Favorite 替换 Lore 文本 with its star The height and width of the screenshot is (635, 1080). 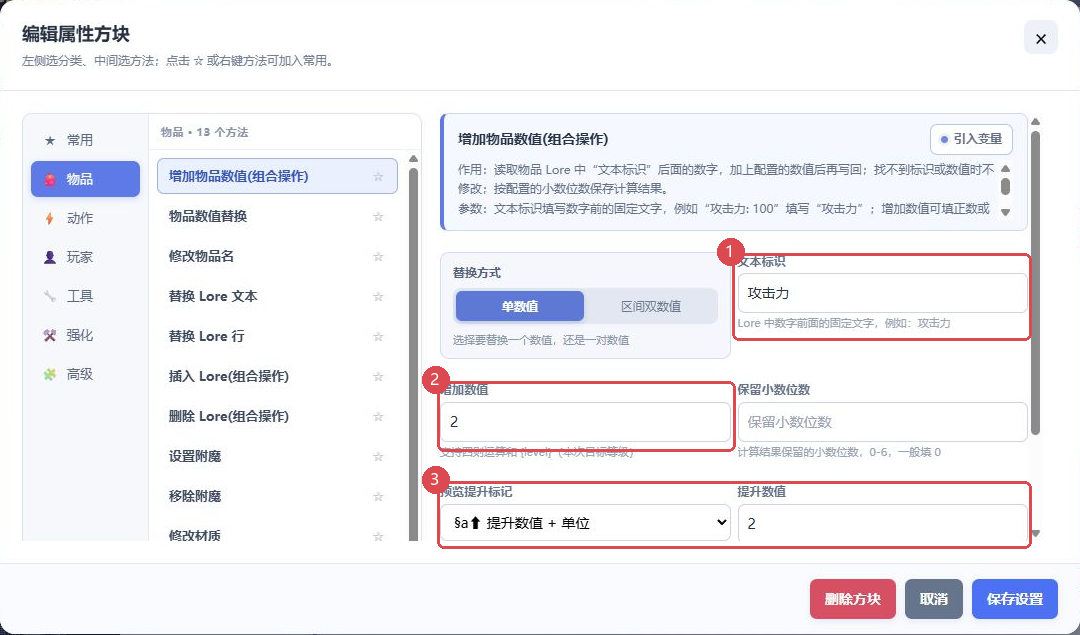[x=378, y=296]
